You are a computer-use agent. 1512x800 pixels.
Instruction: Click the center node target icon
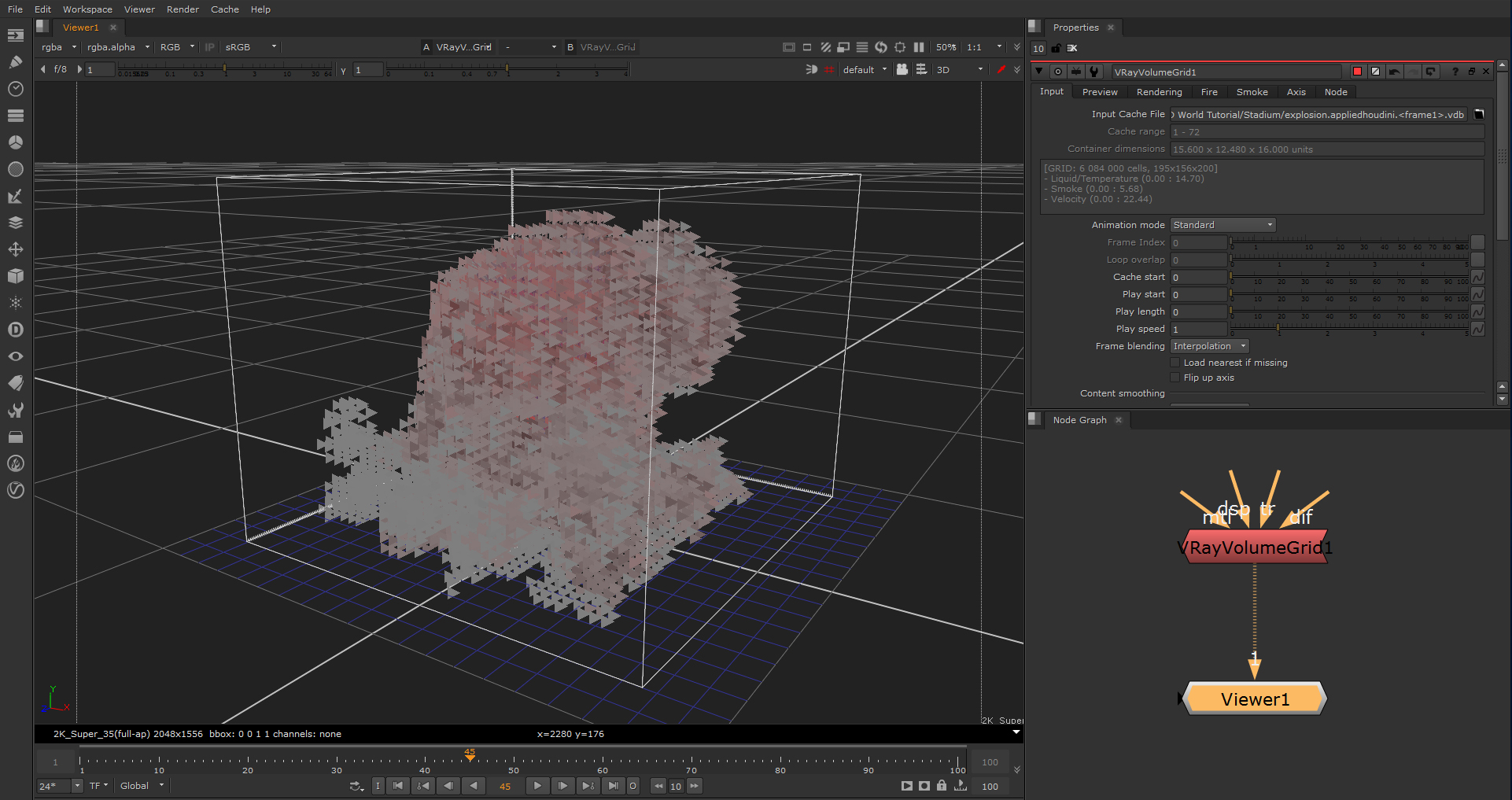[x=1058, y=72]
